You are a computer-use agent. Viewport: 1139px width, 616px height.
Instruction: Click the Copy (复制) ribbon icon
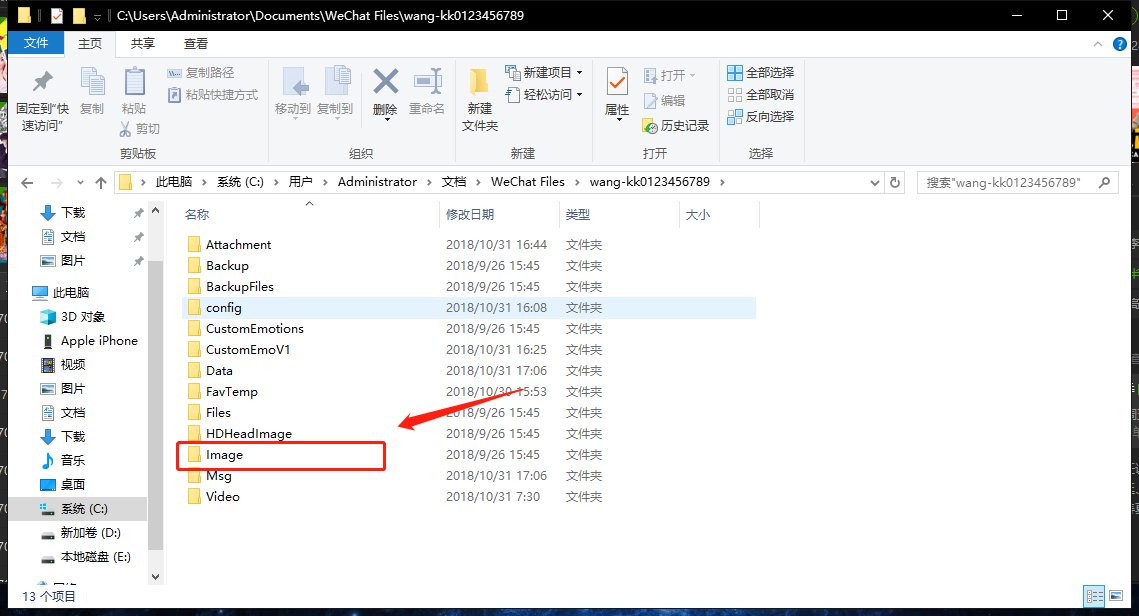tap(92, 94)
